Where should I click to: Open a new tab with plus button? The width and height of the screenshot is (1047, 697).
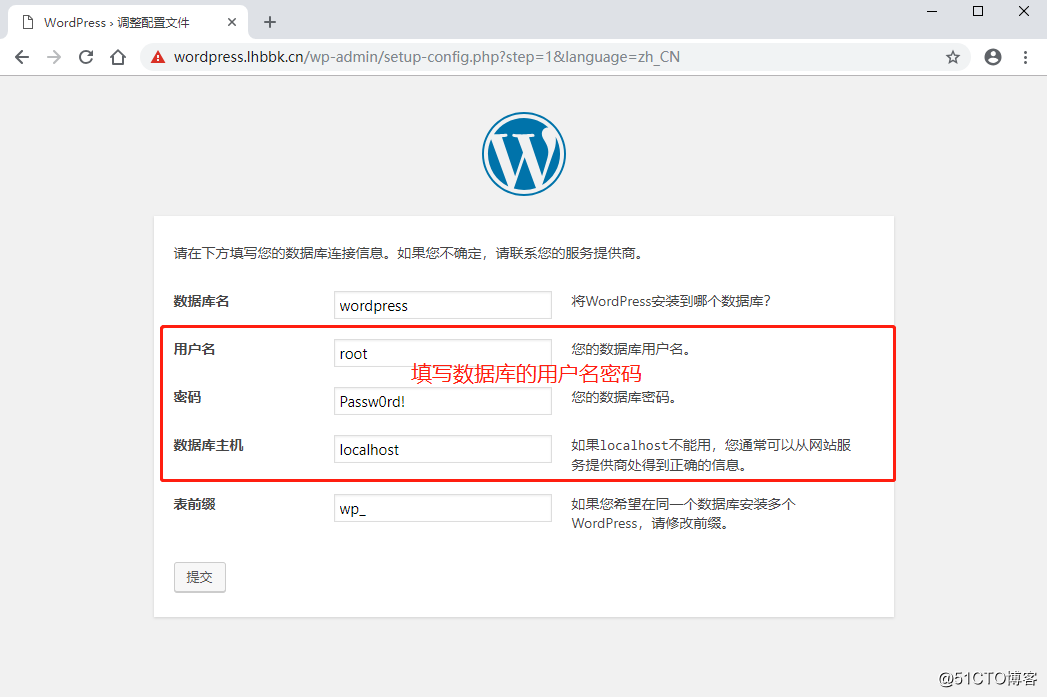(270, 22)
